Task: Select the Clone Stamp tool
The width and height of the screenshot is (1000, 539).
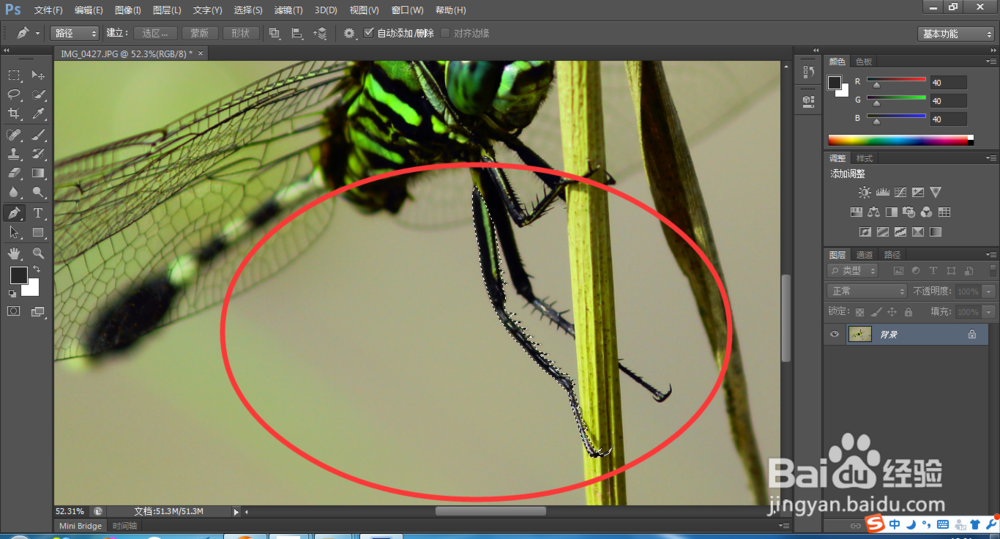Action: pyautogui.click(x=13, y=154)
